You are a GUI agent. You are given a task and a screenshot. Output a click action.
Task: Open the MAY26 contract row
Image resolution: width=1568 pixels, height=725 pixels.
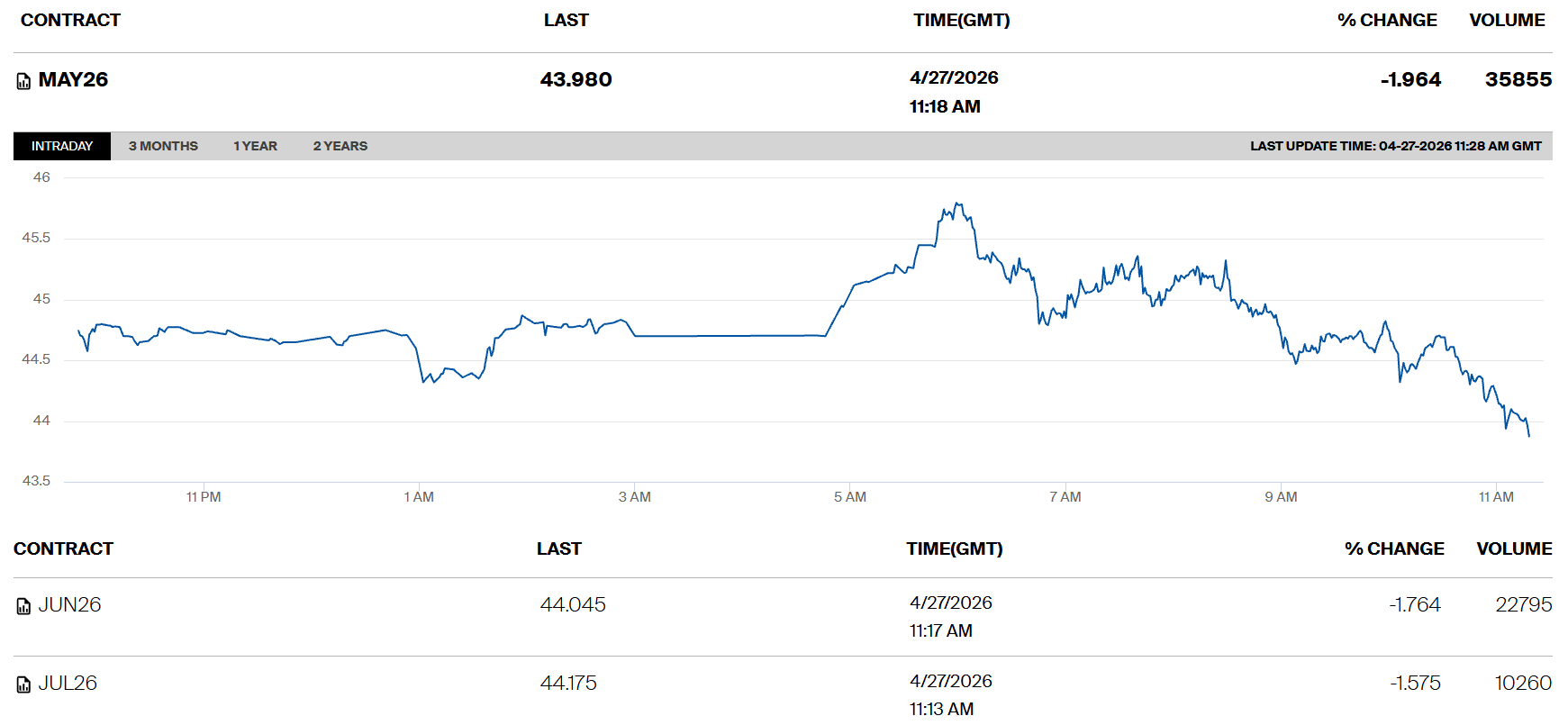[73, 80]
